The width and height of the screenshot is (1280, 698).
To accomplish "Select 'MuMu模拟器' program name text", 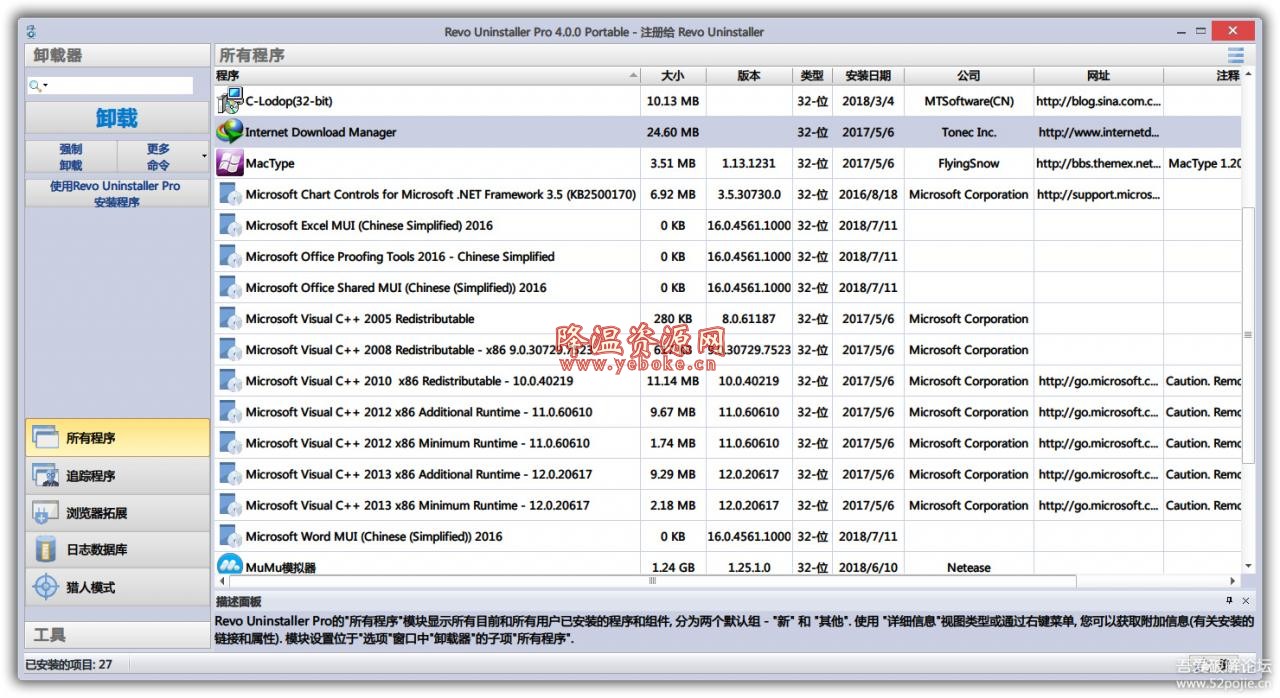I will pyautogui.click(x=280, y=567).
